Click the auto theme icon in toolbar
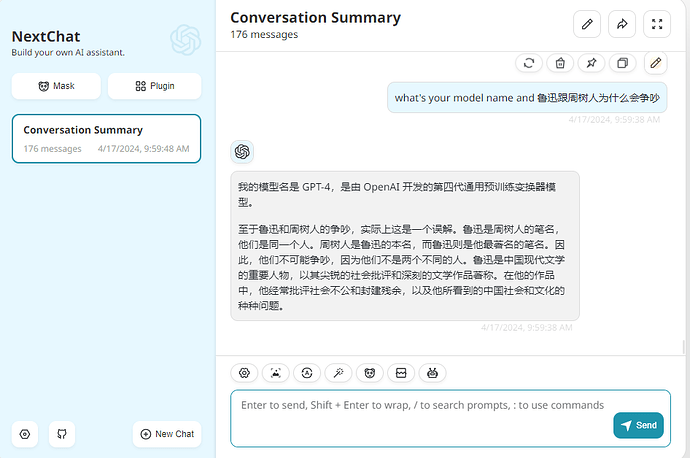This screenshot has width=690, height=458. coord(307,373)
